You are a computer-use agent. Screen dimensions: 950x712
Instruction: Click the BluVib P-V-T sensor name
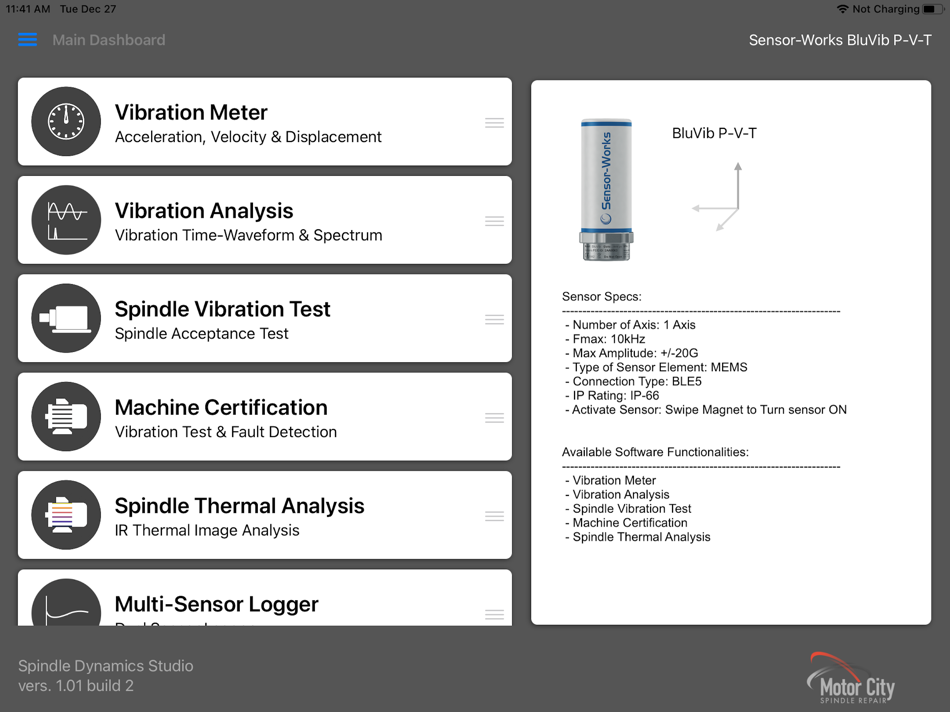coord(714,133)
